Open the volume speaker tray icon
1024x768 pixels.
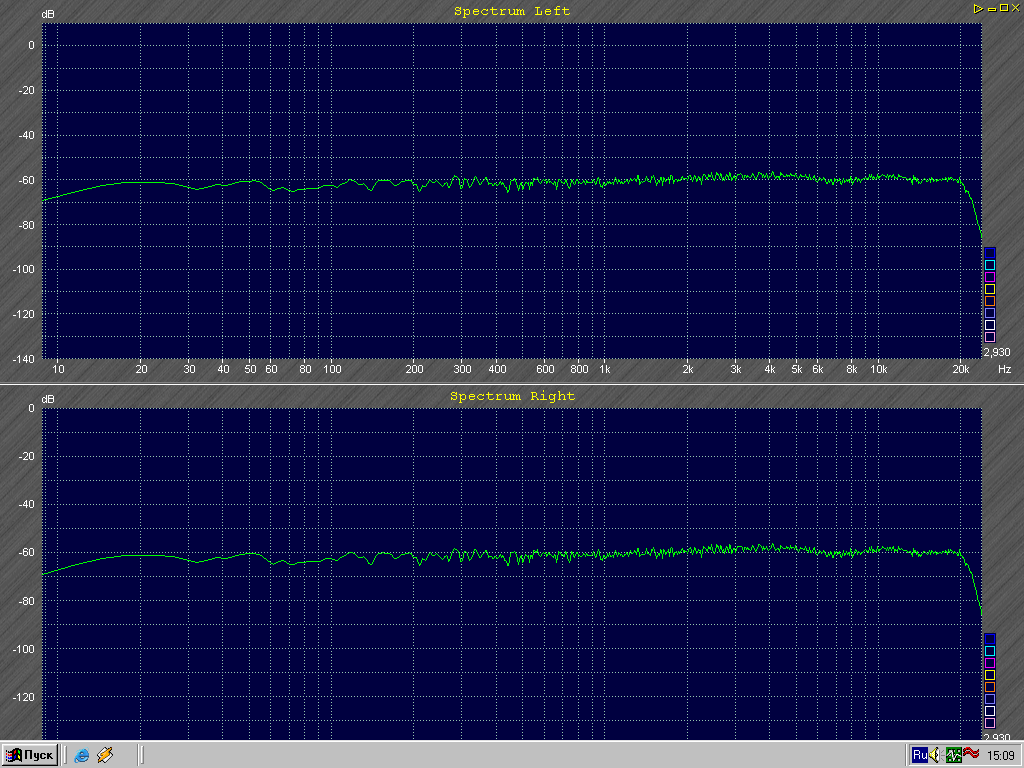[936, 755]
